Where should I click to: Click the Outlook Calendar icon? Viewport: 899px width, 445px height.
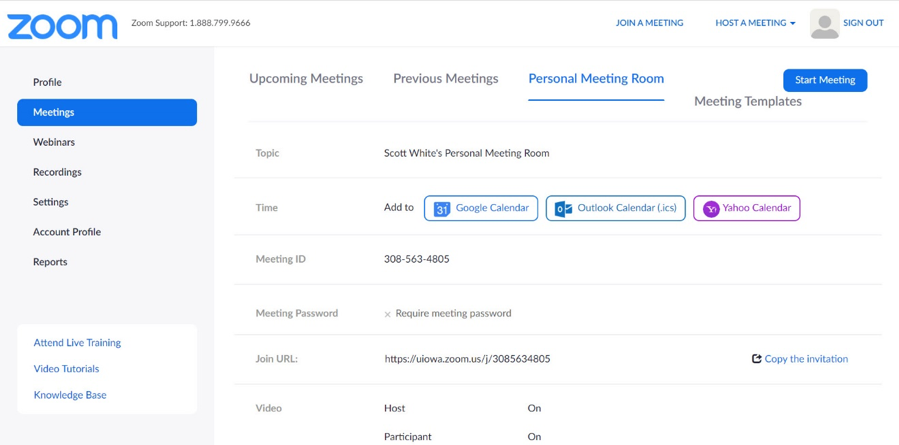tap(563, 208)
